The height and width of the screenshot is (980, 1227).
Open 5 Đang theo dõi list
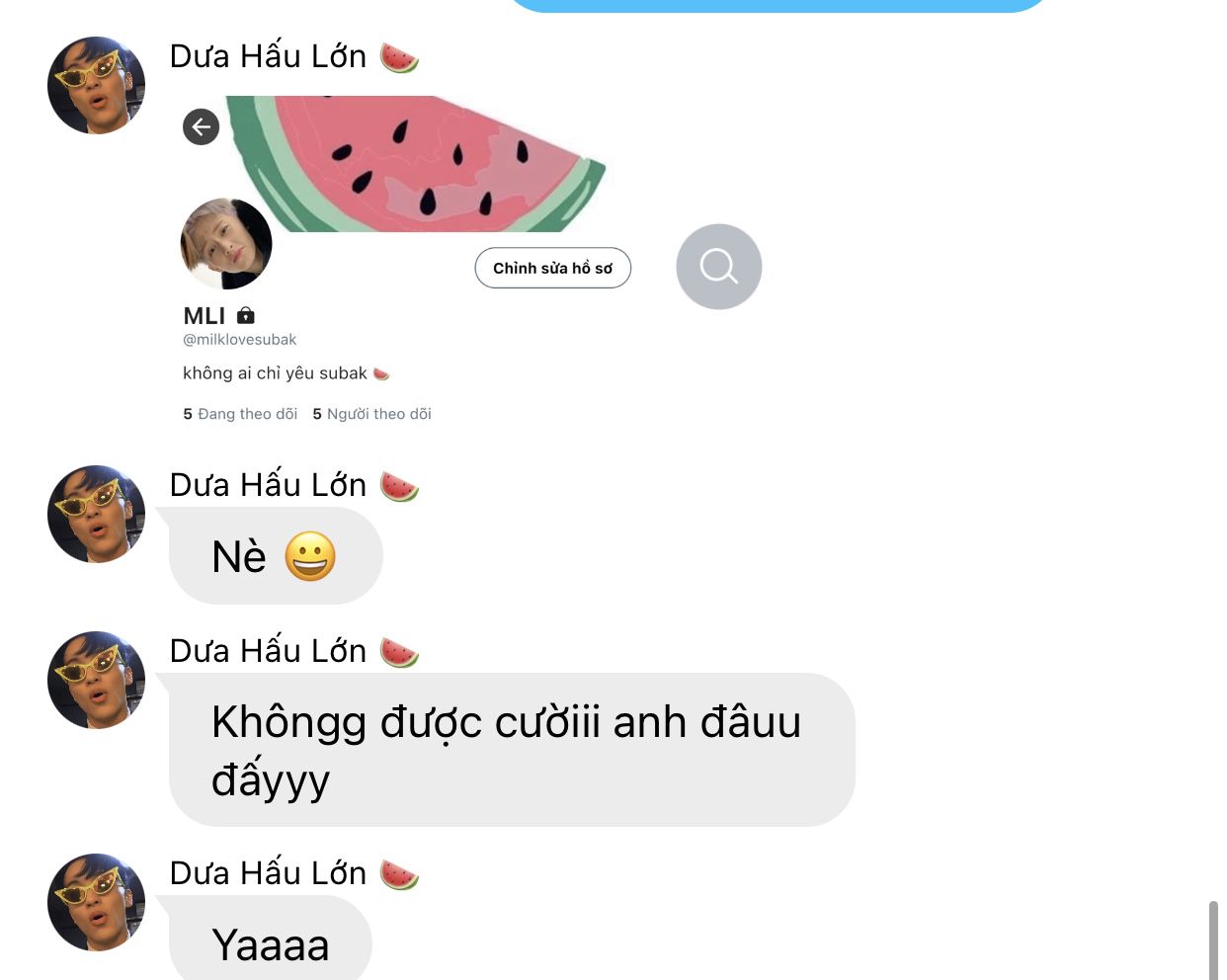[240, 414]
